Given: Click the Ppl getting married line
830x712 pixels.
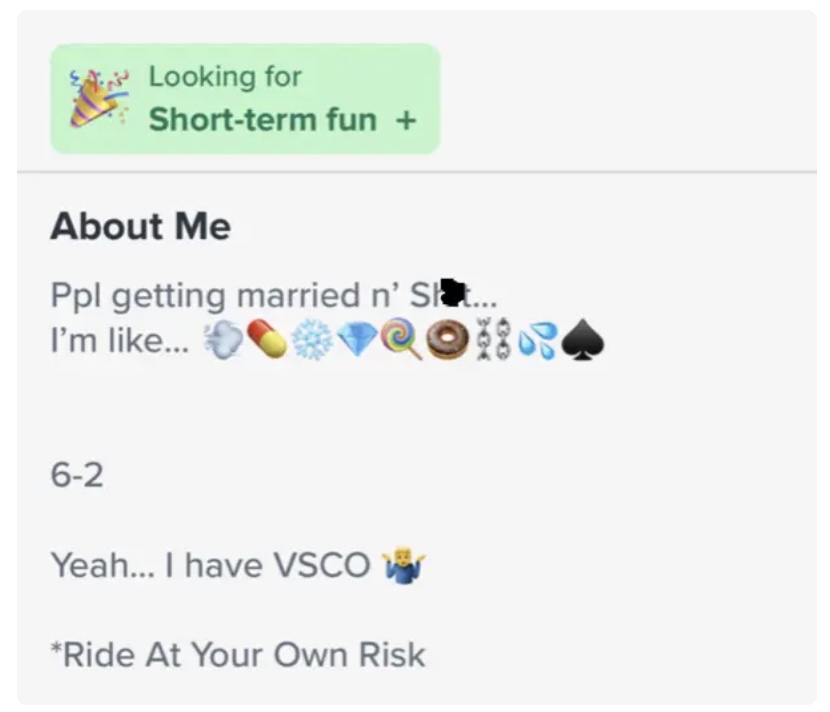Looking at the screenshot, I should point(272,296).
